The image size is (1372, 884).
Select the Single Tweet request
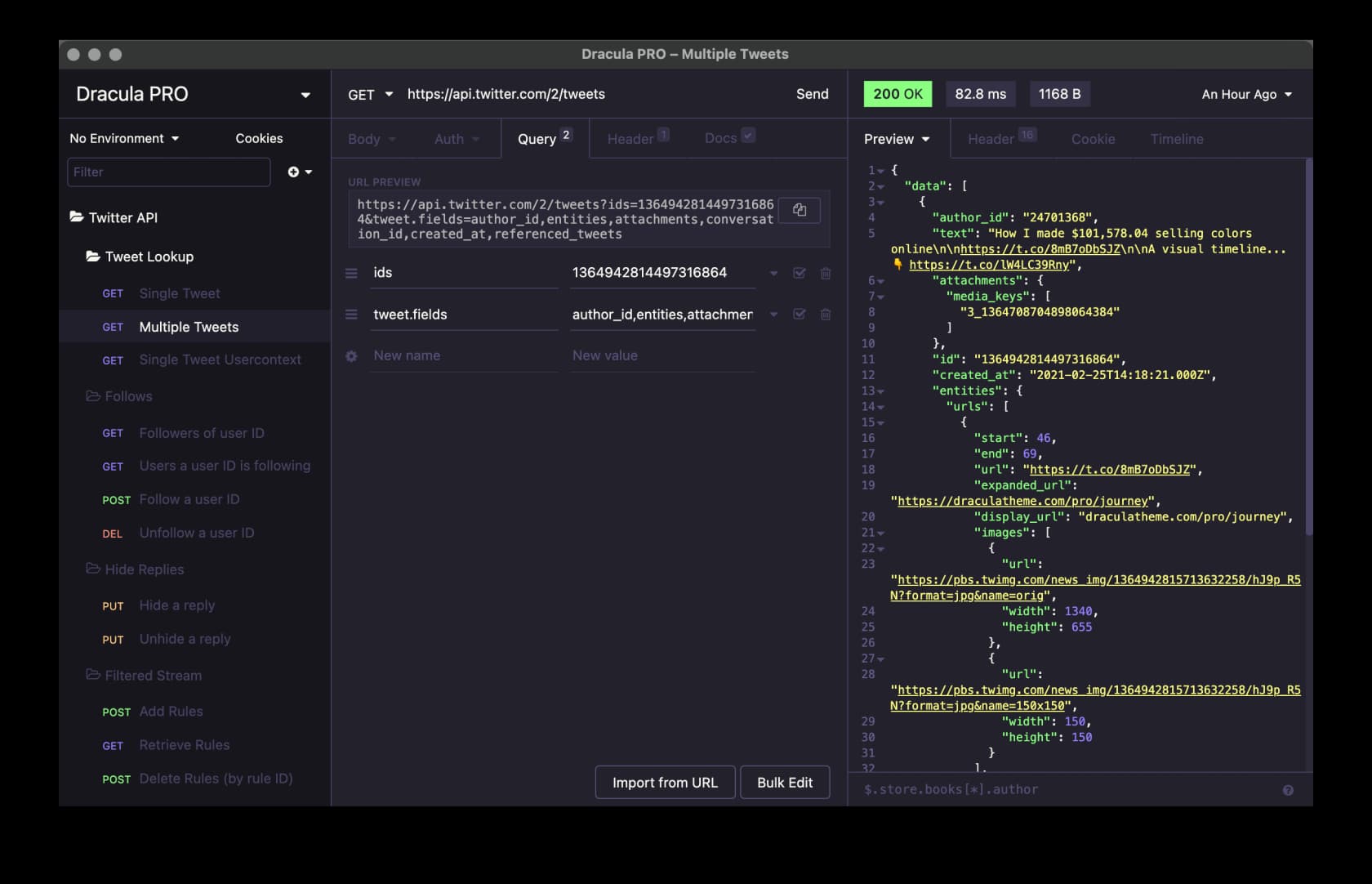pos(180,293)
